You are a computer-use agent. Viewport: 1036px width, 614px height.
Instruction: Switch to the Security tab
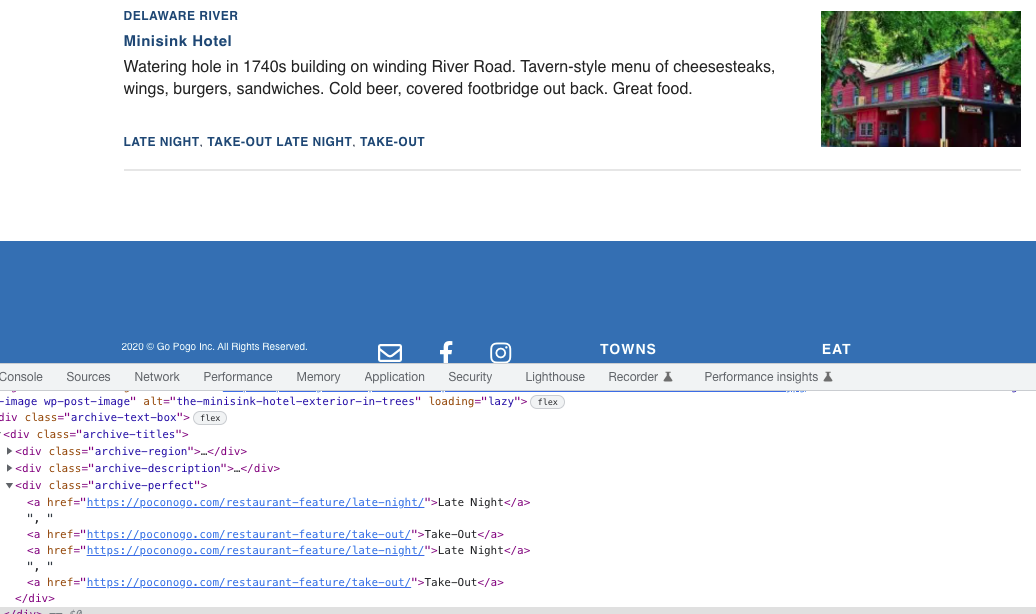click(x=470, y=377)
